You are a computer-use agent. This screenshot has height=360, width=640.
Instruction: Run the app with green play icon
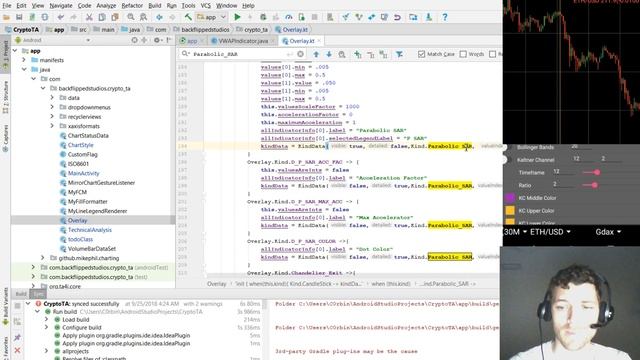click(x=237, y=17)
